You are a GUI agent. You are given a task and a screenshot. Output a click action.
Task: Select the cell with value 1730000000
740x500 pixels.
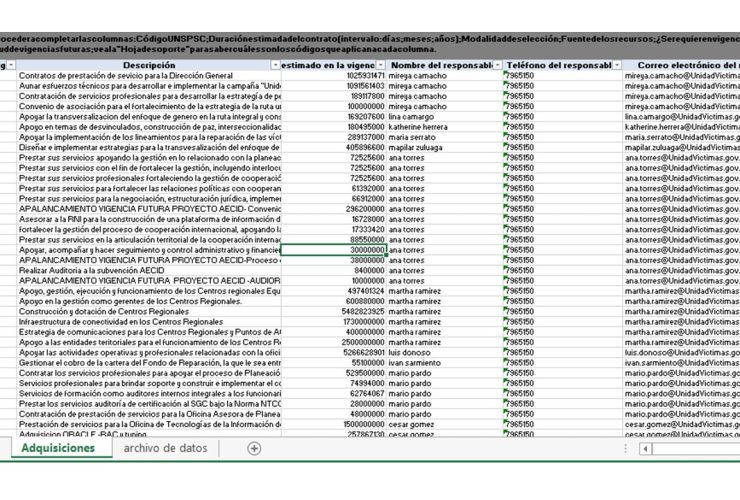334,322
